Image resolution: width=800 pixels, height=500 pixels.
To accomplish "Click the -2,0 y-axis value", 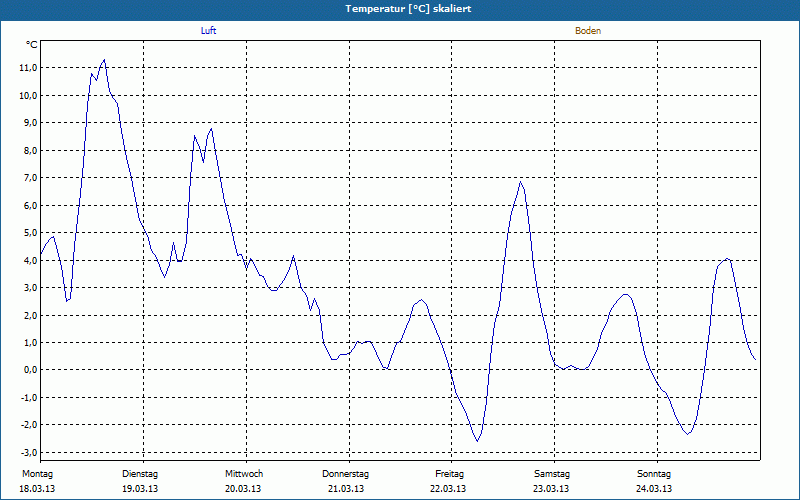I will tap(28, 424).
